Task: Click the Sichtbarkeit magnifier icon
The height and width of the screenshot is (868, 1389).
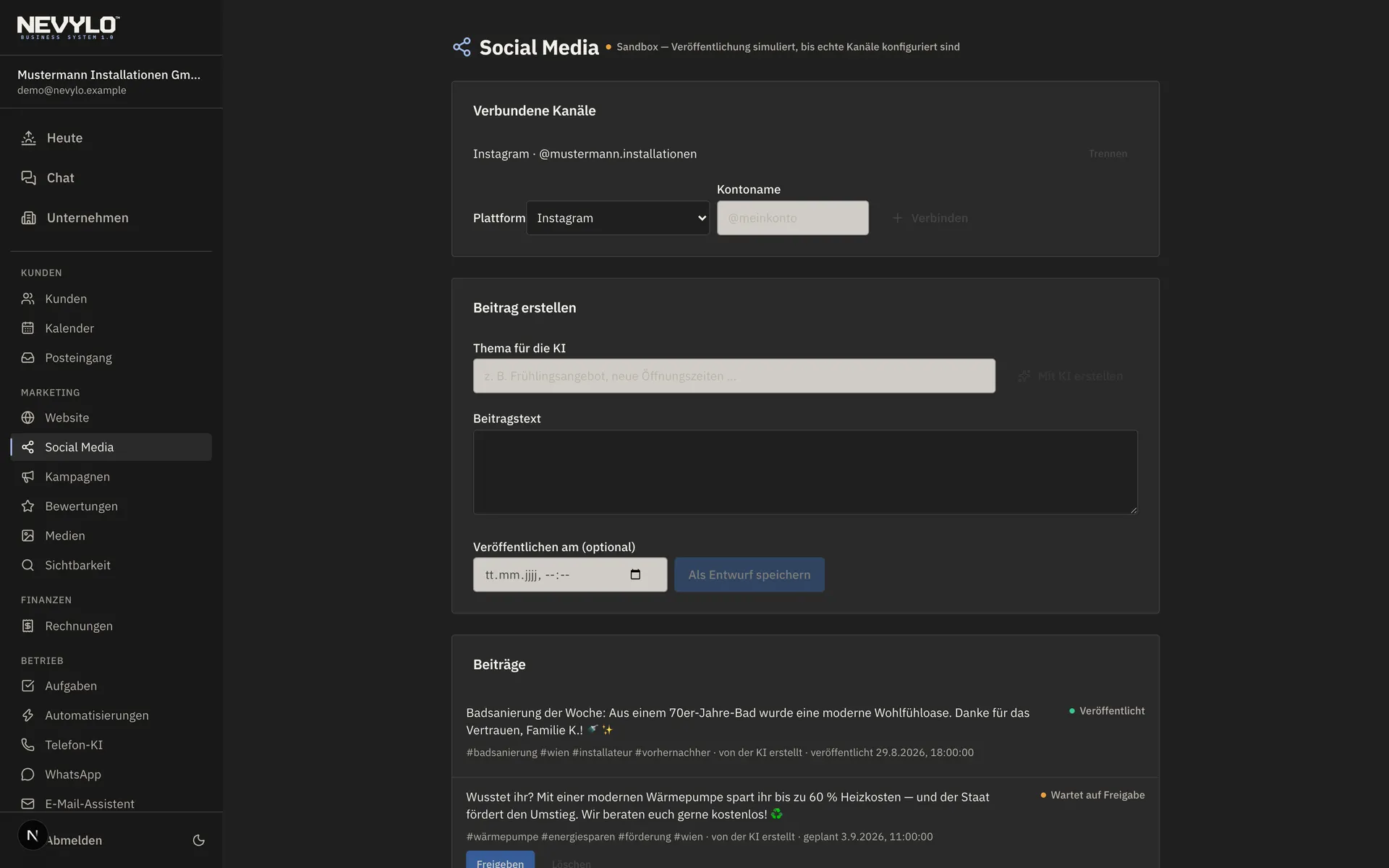Action: tap(27, 565)
